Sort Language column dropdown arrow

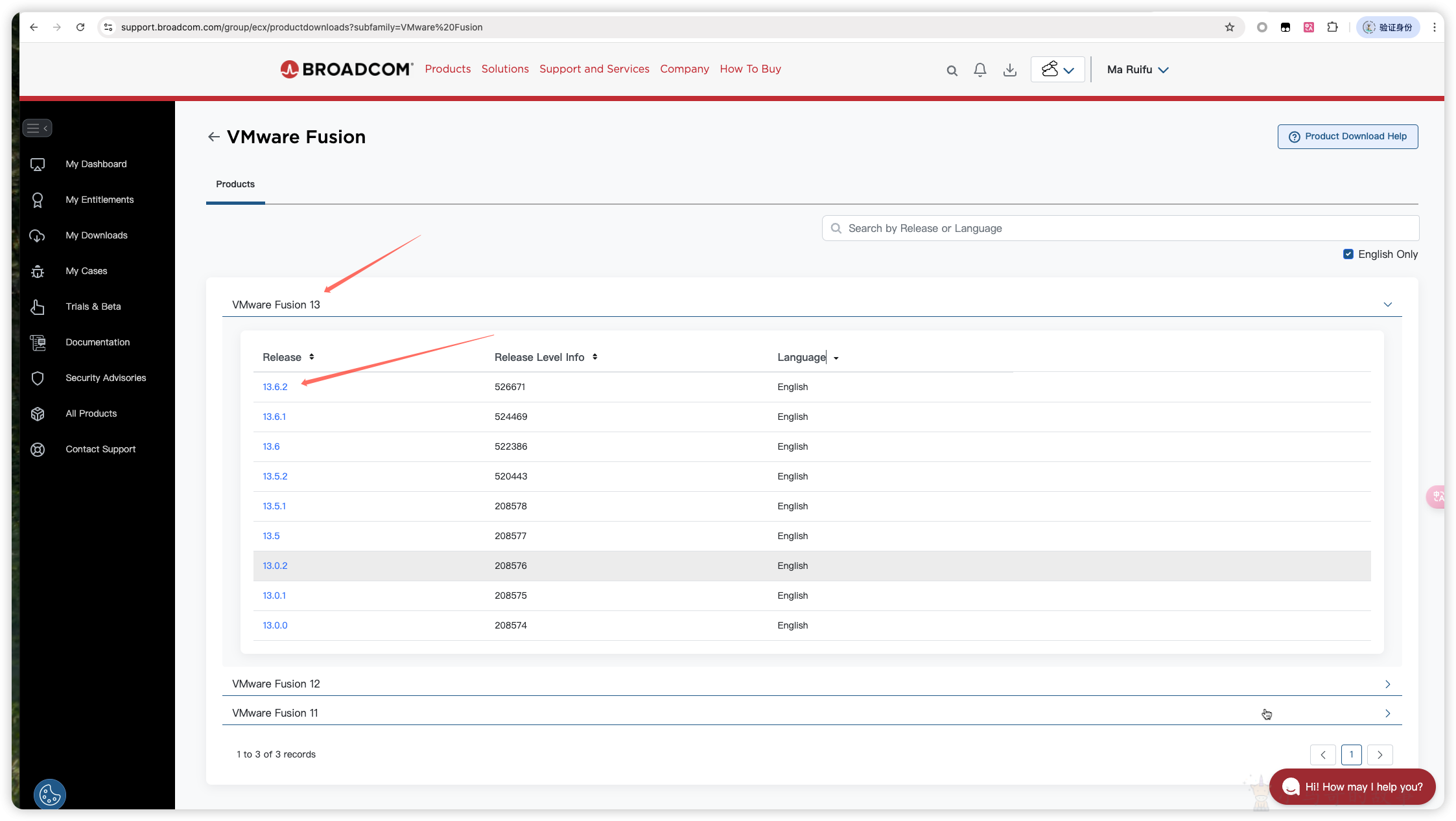836,358
